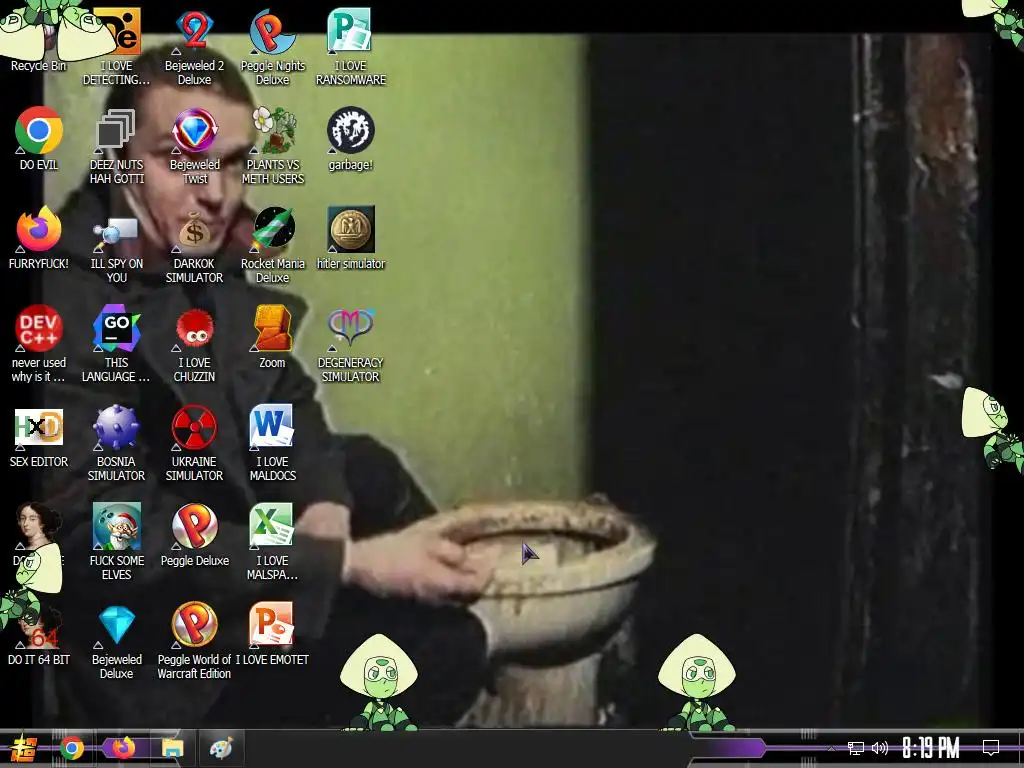
Task: Launch Bejeweled 2 Deluxe shortcut
Action: [194, 47]
